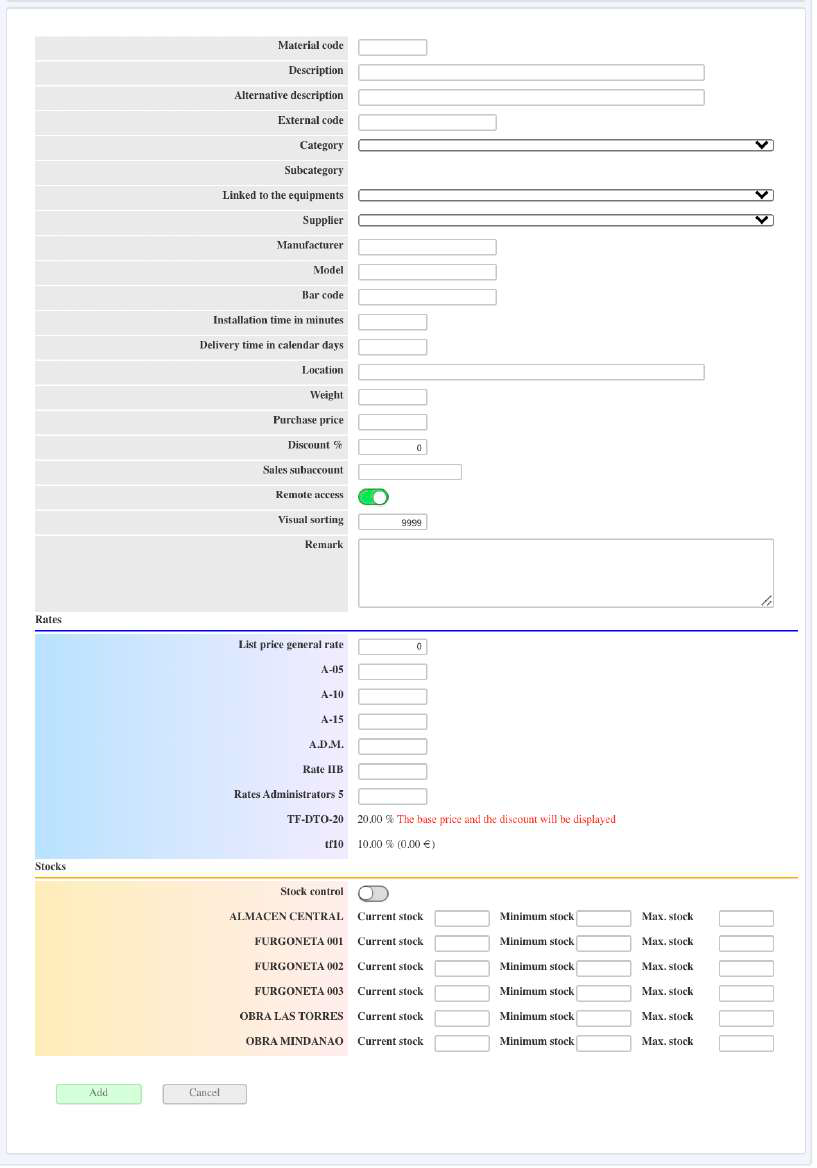Click the FURGONETA 001 current stock field
This screenshot has width=817, height=1168.
[x=462, y=944]
